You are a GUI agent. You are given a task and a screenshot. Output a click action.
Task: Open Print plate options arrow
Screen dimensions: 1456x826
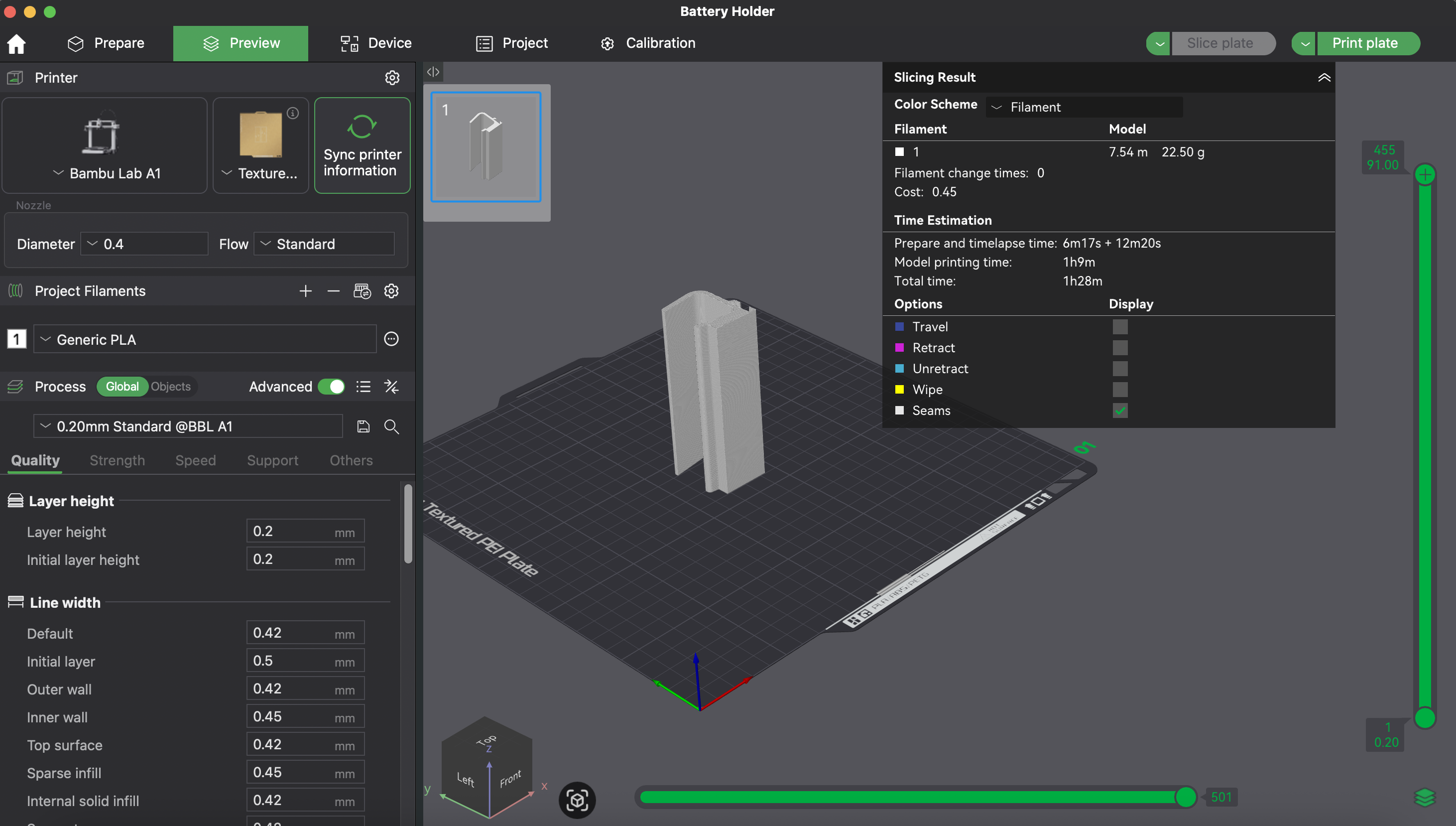1304,44
